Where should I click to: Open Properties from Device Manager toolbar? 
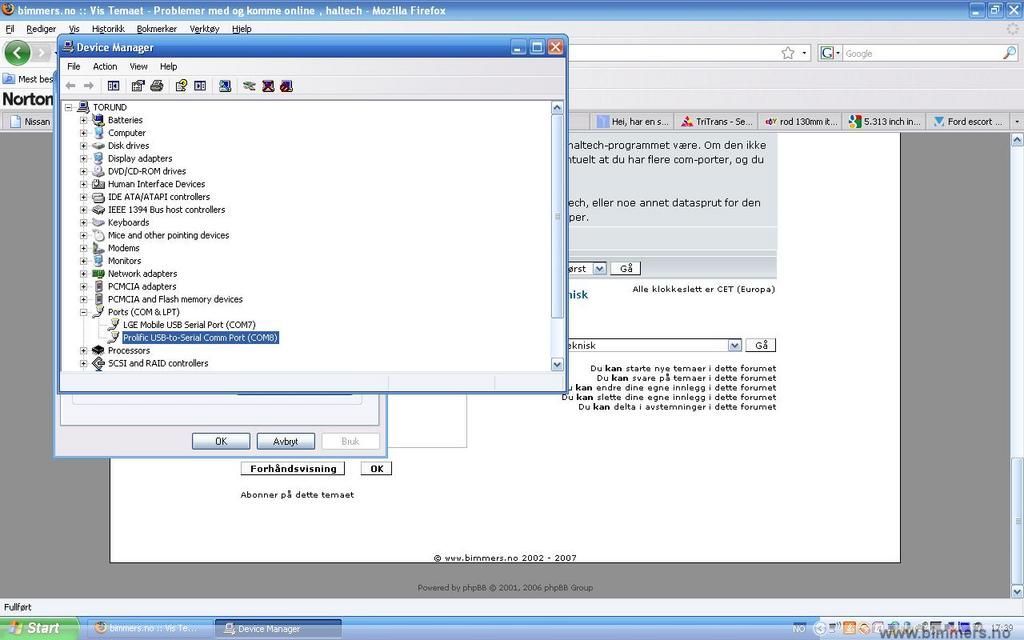[x=138, y=86]
